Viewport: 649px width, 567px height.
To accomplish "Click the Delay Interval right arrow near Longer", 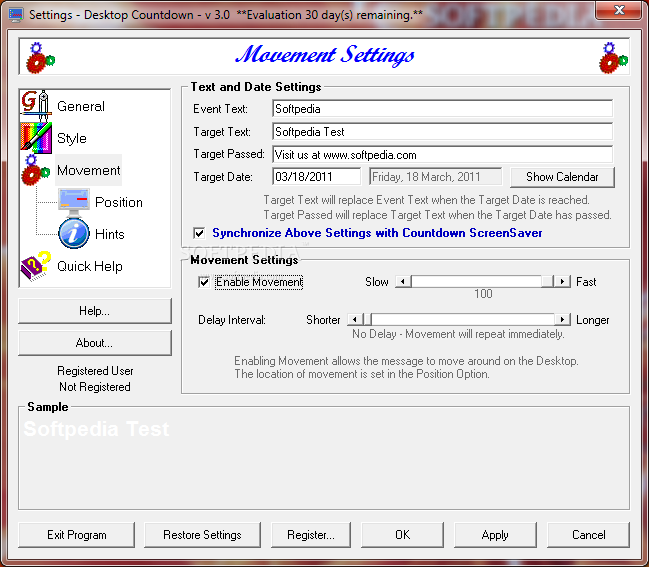I will (562, 320).
